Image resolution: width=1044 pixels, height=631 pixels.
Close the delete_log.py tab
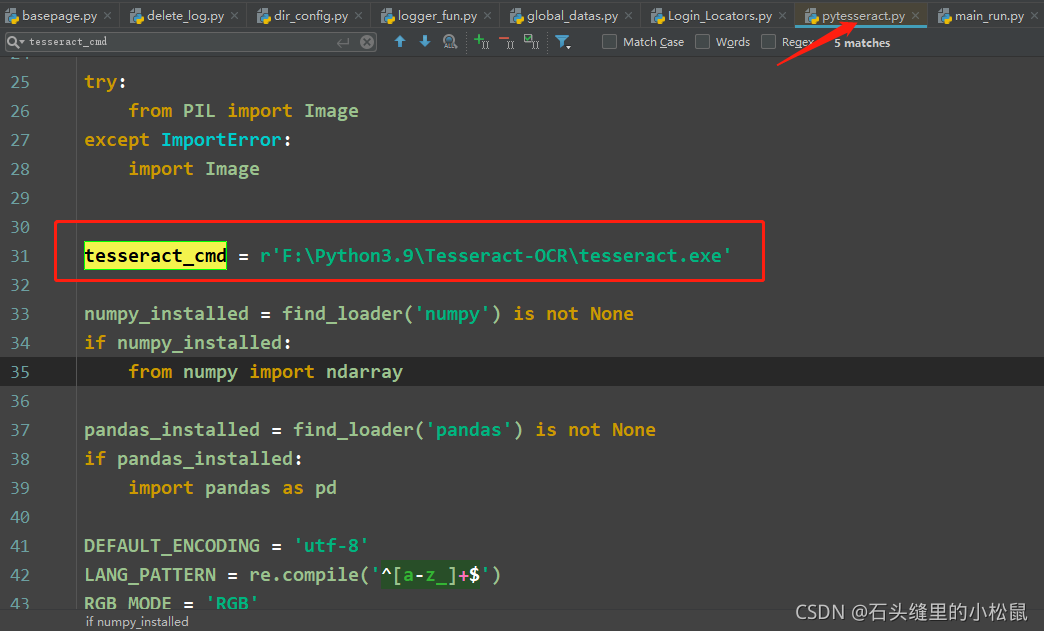click(x=234, y=15)
